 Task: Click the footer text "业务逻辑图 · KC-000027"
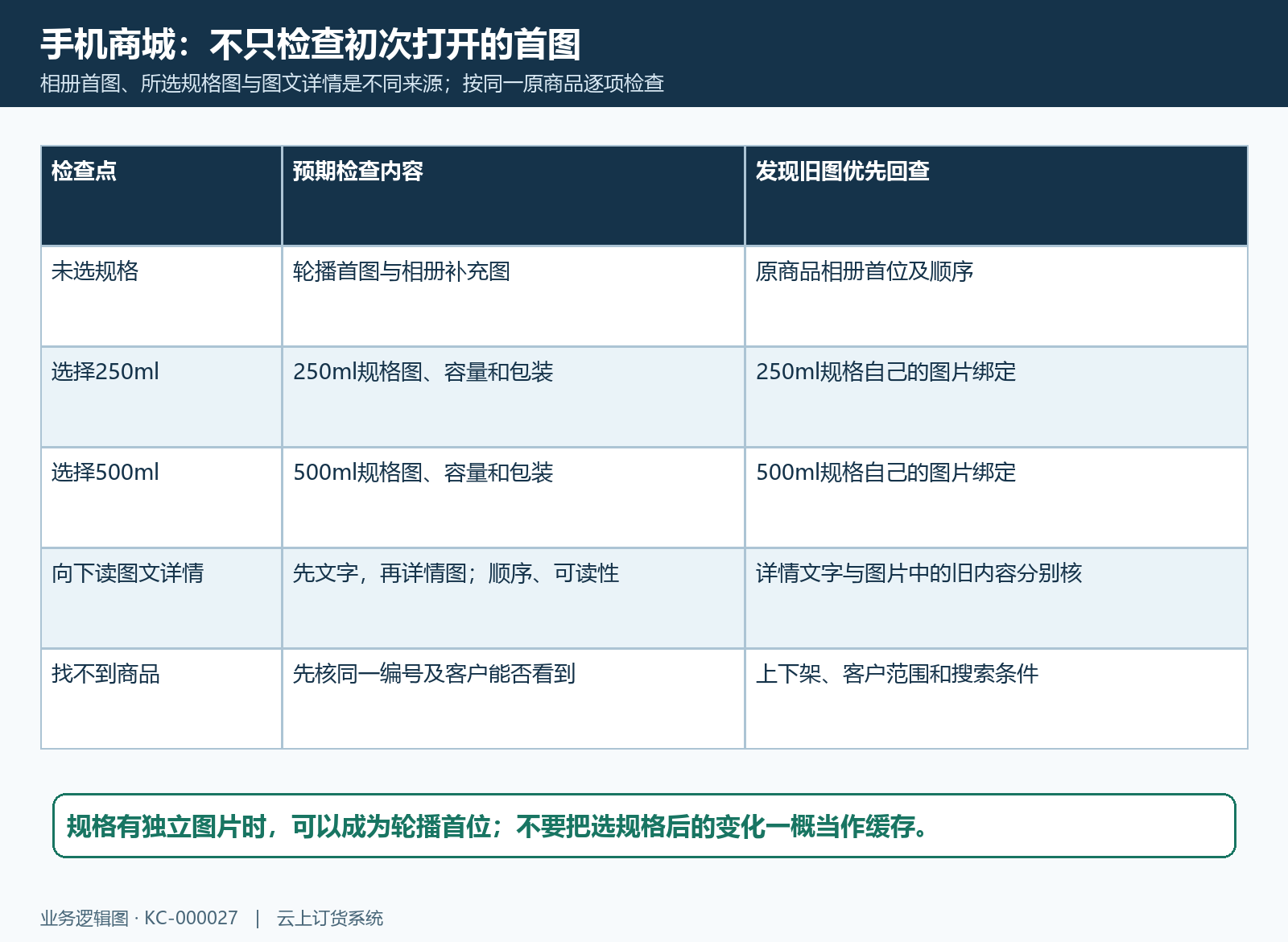[x=139, y=918]
